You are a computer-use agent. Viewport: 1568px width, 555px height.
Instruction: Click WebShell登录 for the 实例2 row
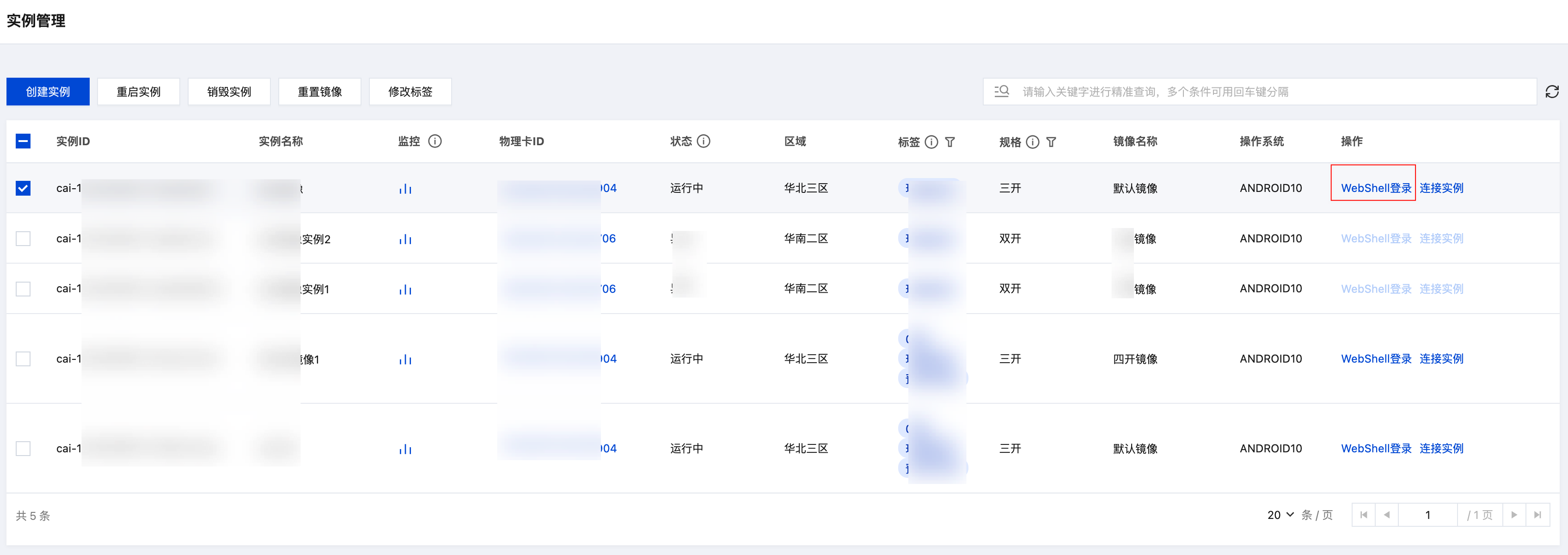[x=1376, y=238]
